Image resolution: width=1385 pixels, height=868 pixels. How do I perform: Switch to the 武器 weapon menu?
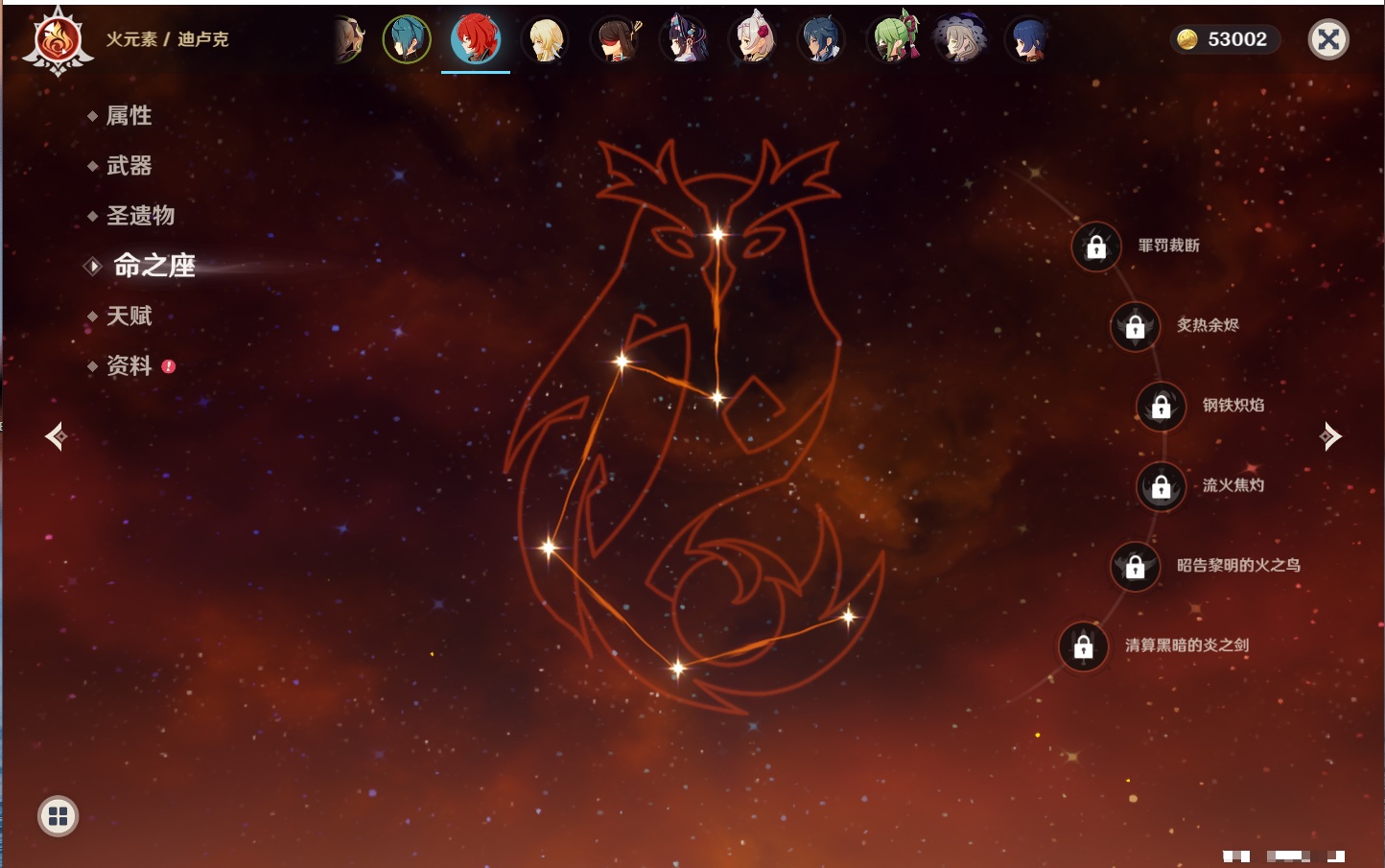[x=129, y=166]
